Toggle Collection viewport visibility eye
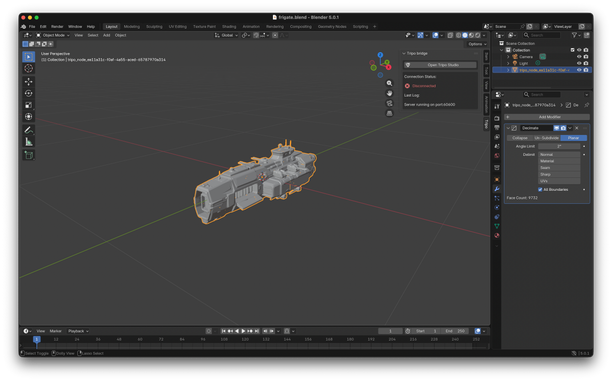Viewport: 612px width, 382px height. coord(579,50)
